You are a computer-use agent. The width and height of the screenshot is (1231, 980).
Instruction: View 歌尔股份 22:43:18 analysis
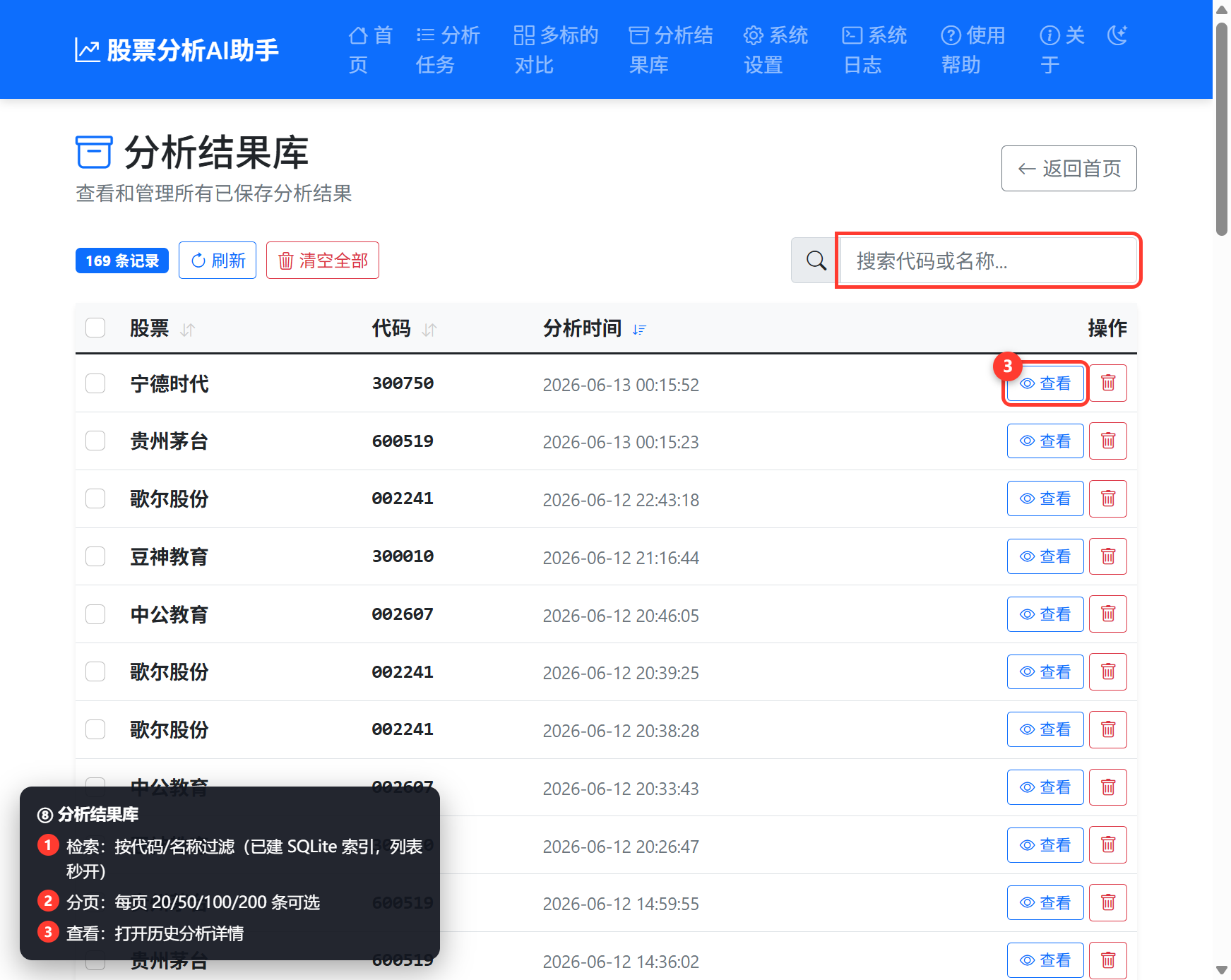click(1045, 498)
